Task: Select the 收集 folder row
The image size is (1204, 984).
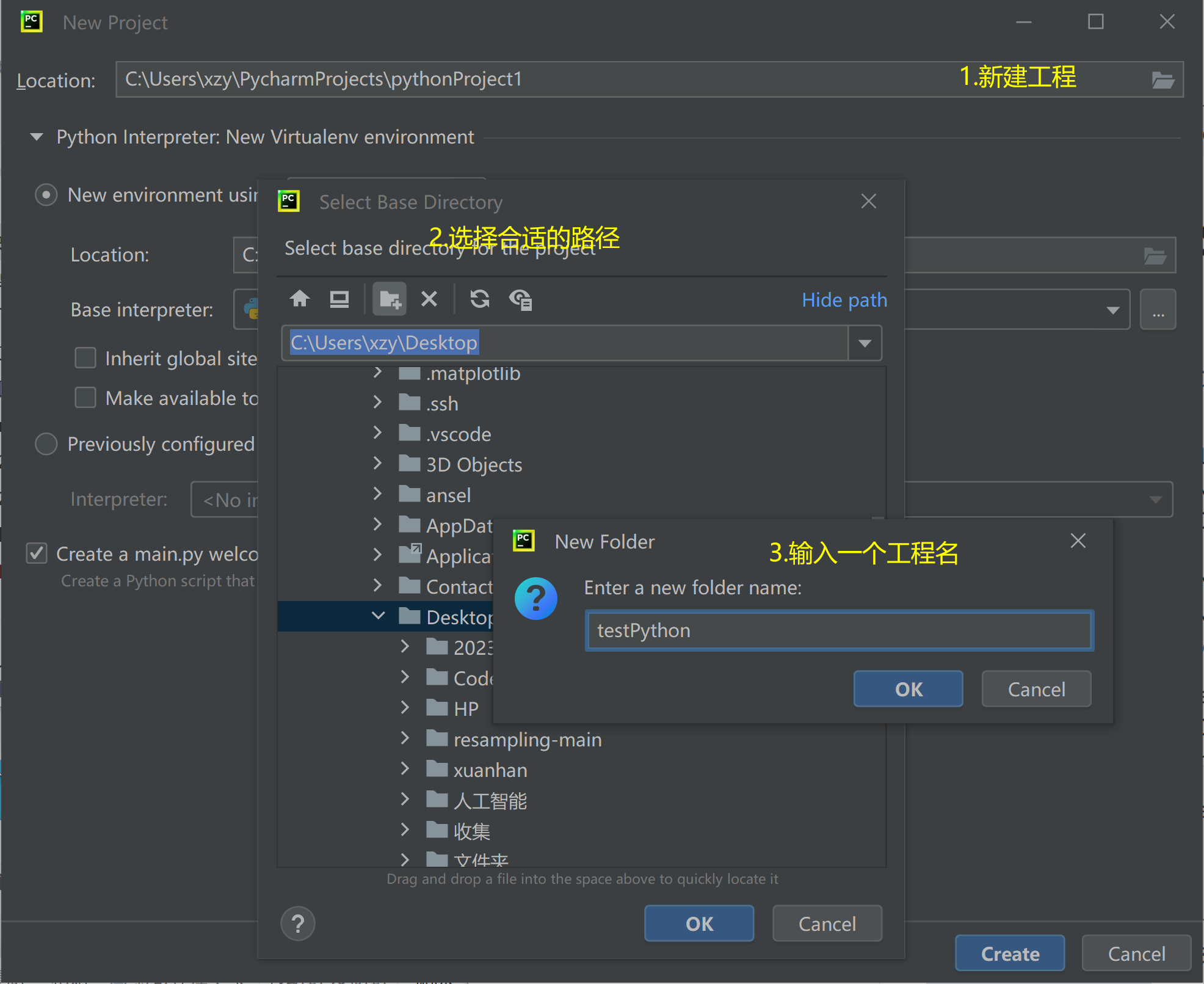Action: click(581, 831)
